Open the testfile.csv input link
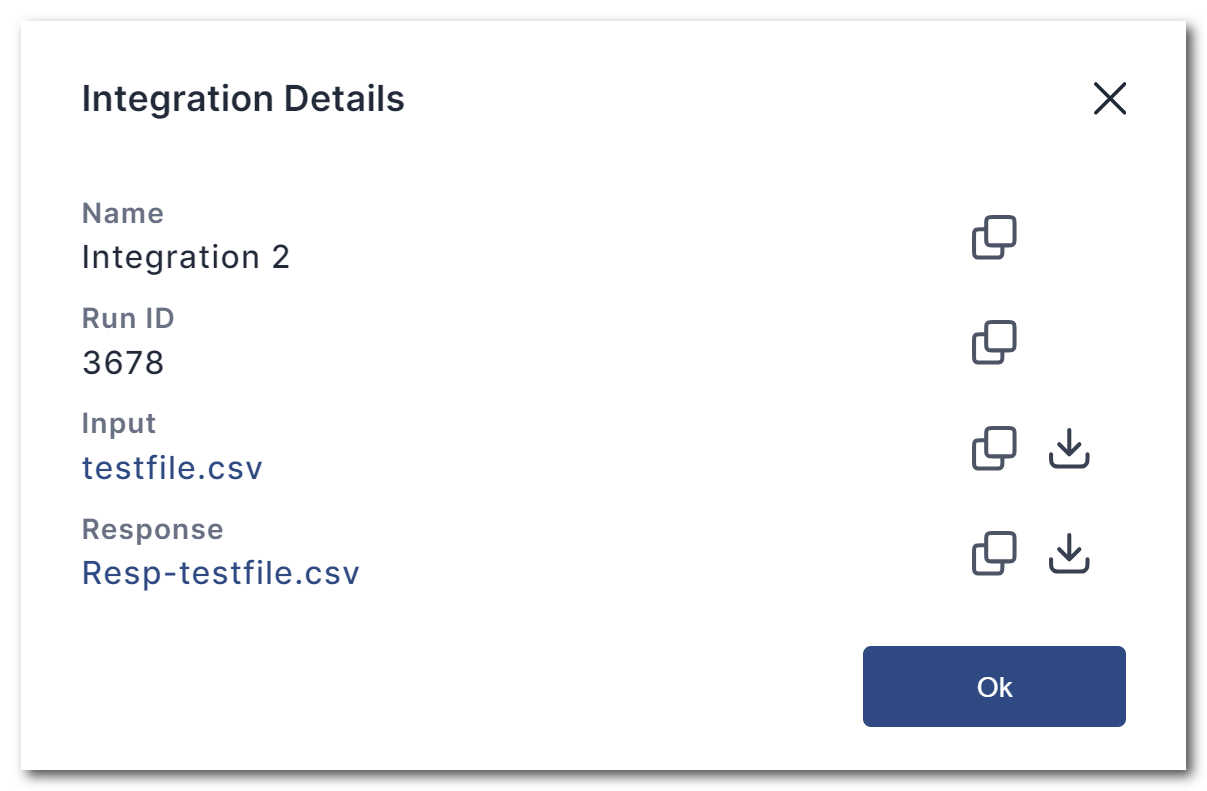1207x791 pixels. coord(172,468)
